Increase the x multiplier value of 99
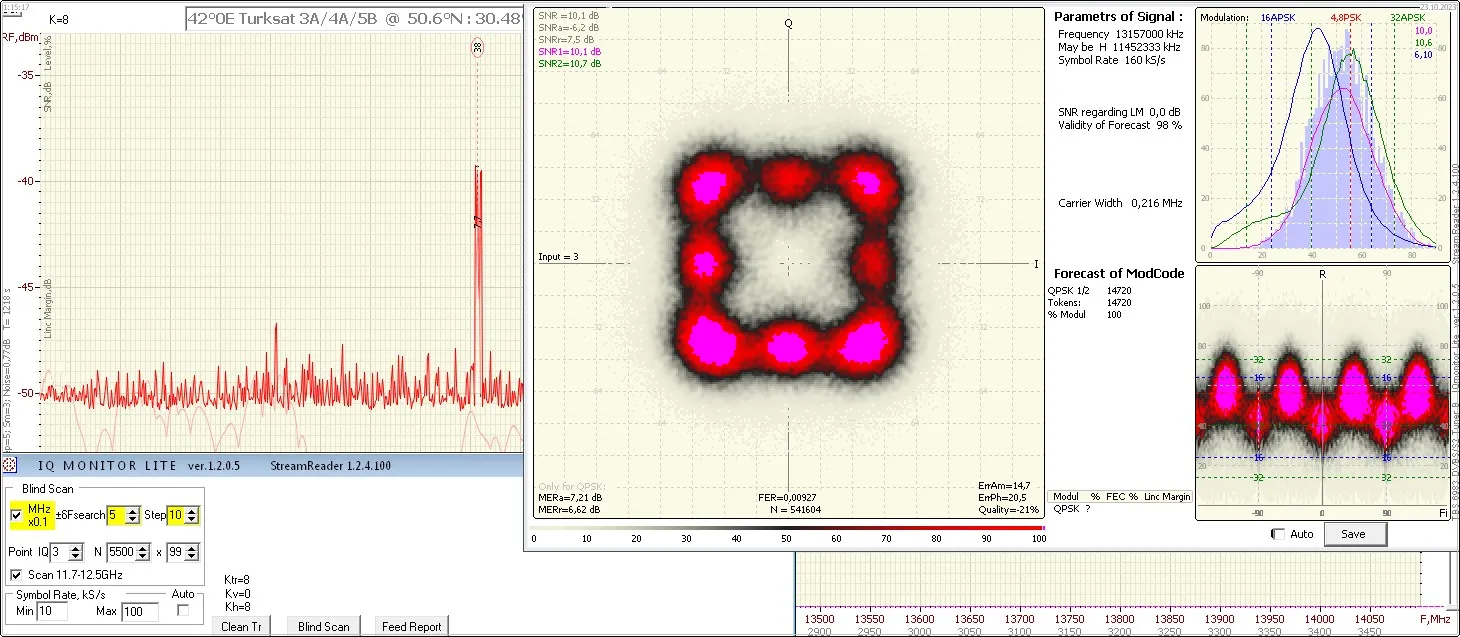 pos(192,548)
